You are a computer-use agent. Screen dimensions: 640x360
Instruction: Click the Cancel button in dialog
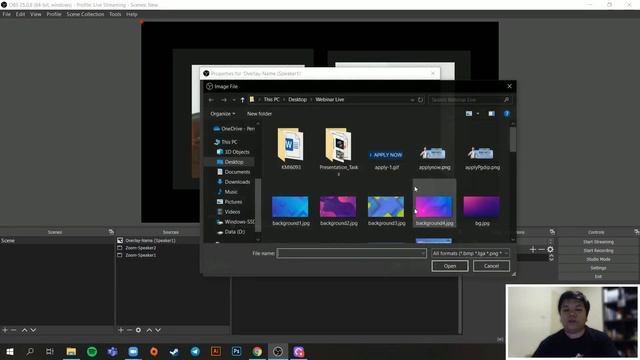(x=491, y=266)
